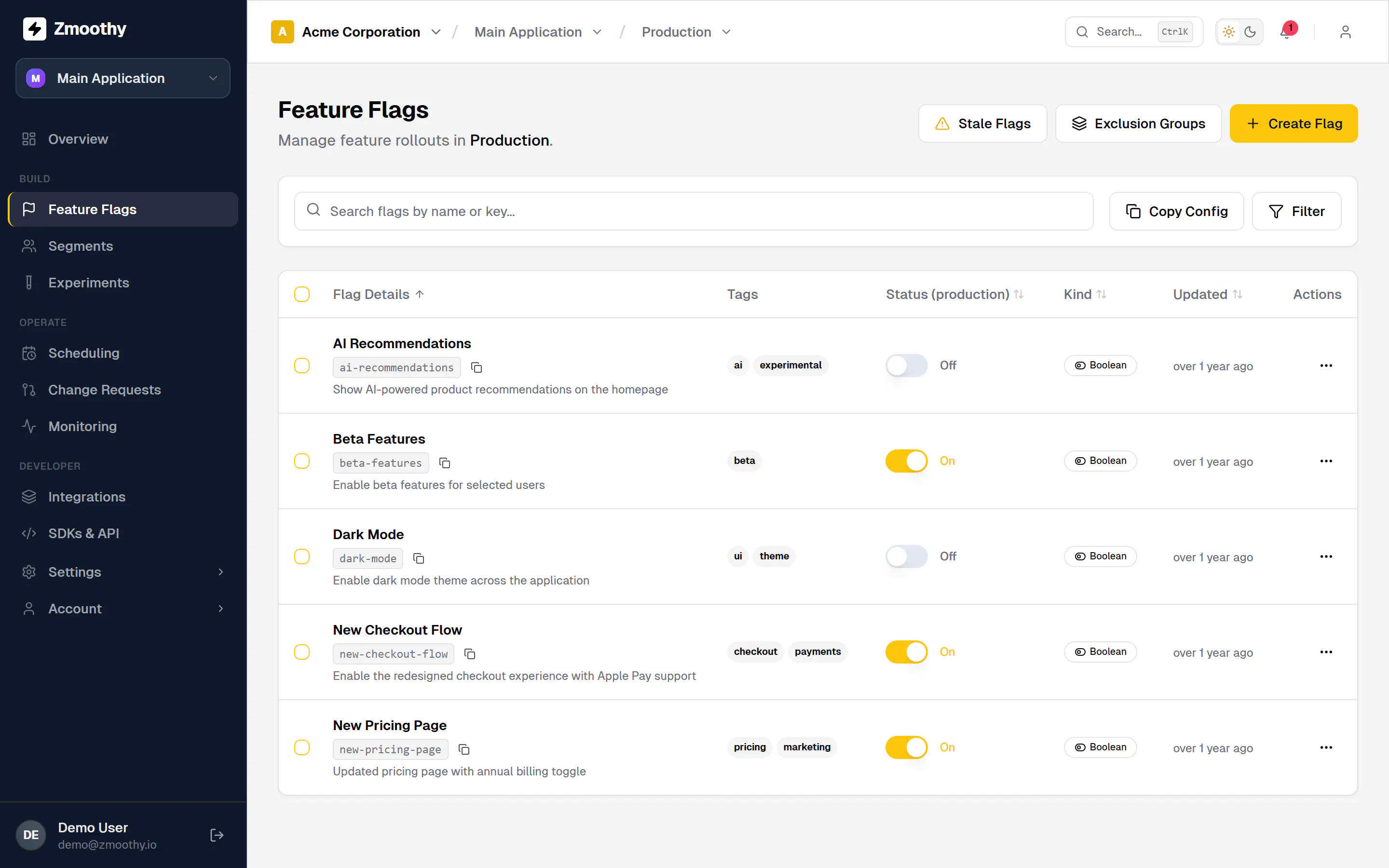
Task: Copy the beta-features flag key
Action: tap(444, 463)
